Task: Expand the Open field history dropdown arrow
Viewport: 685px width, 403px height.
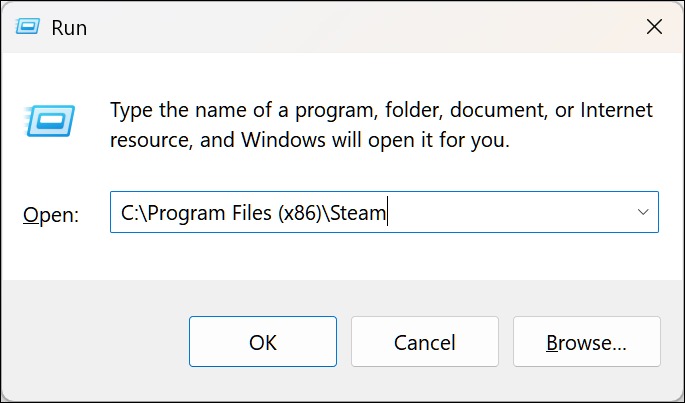Action: [643, 212]
